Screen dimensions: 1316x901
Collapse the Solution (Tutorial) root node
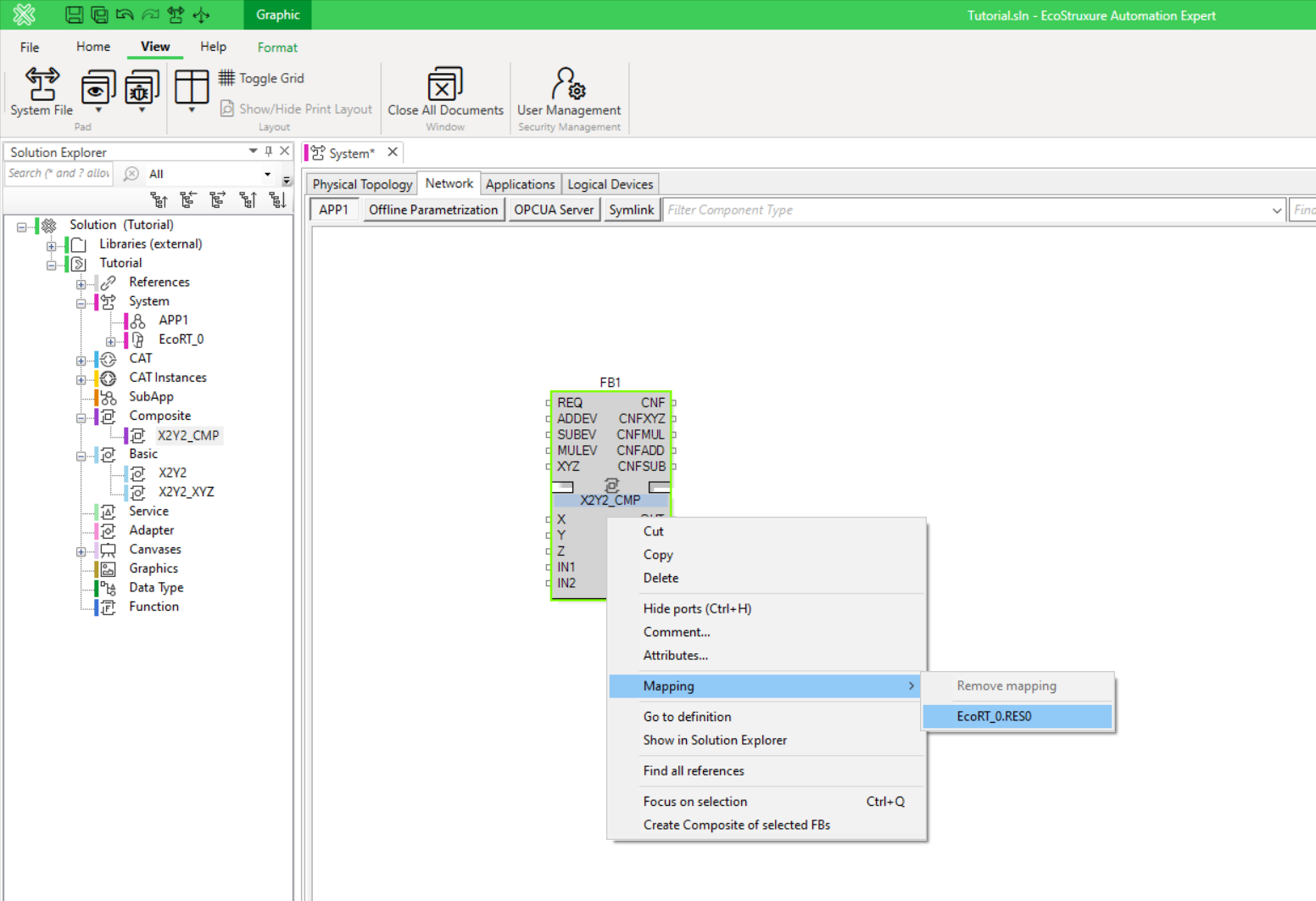coord(22,227)
